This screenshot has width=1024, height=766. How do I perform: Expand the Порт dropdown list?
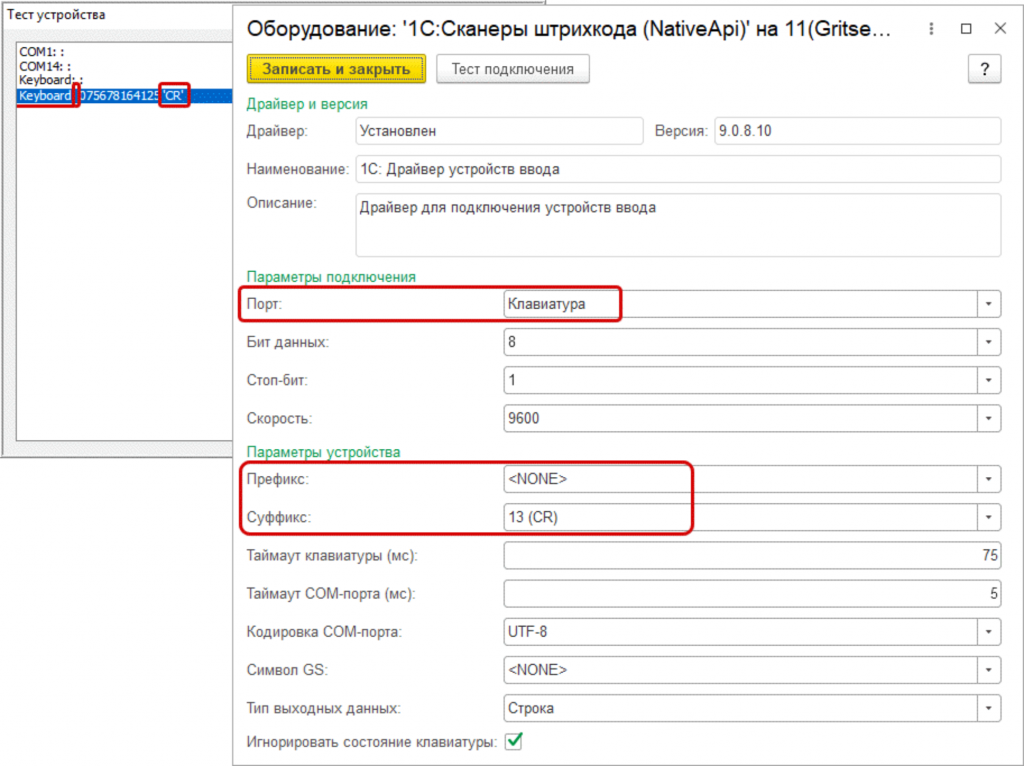point(989,304)
